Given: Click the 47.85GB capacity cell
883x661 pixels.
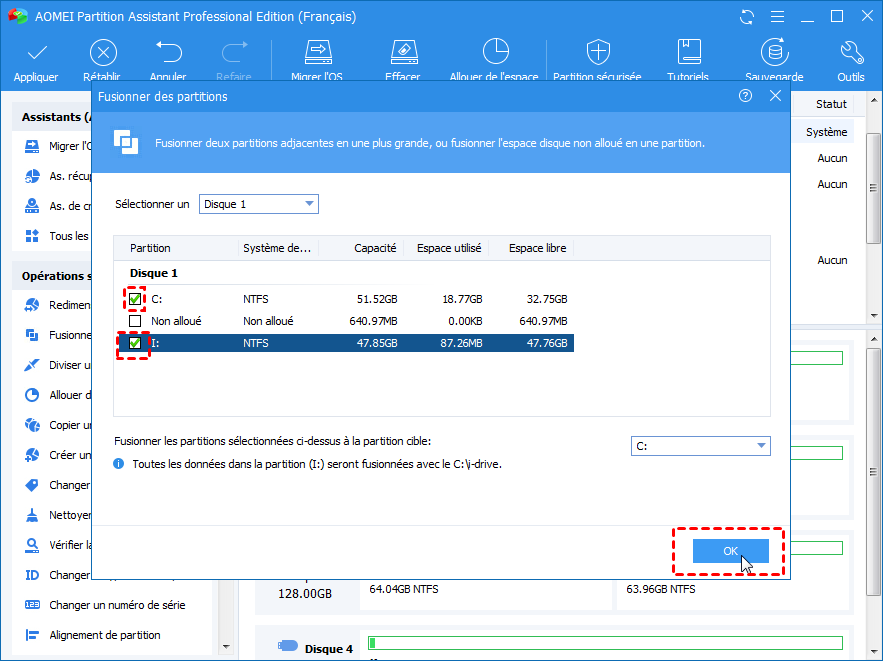Looking at the screenshot, I should tap(377, 343).
